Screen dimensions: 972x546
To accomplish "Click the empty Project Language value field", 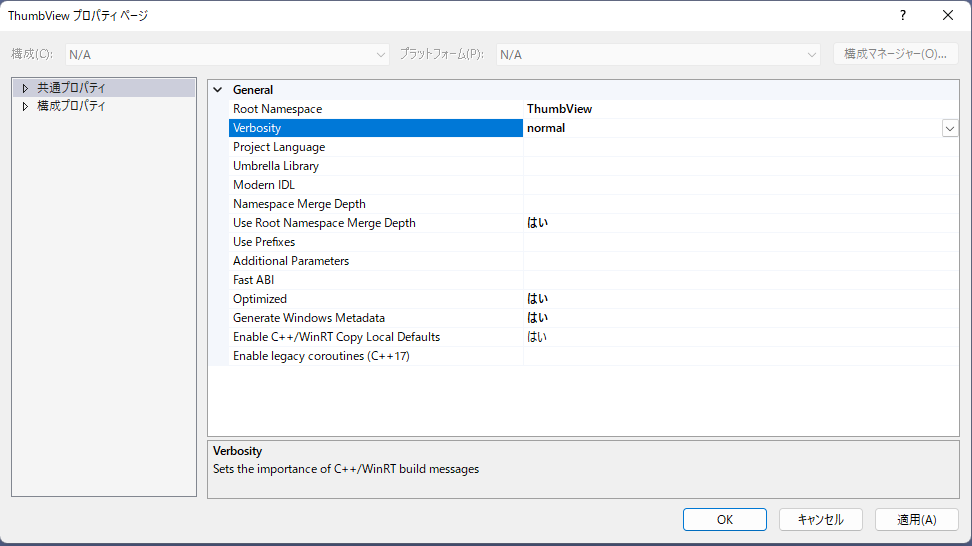I will pos(741,147).
